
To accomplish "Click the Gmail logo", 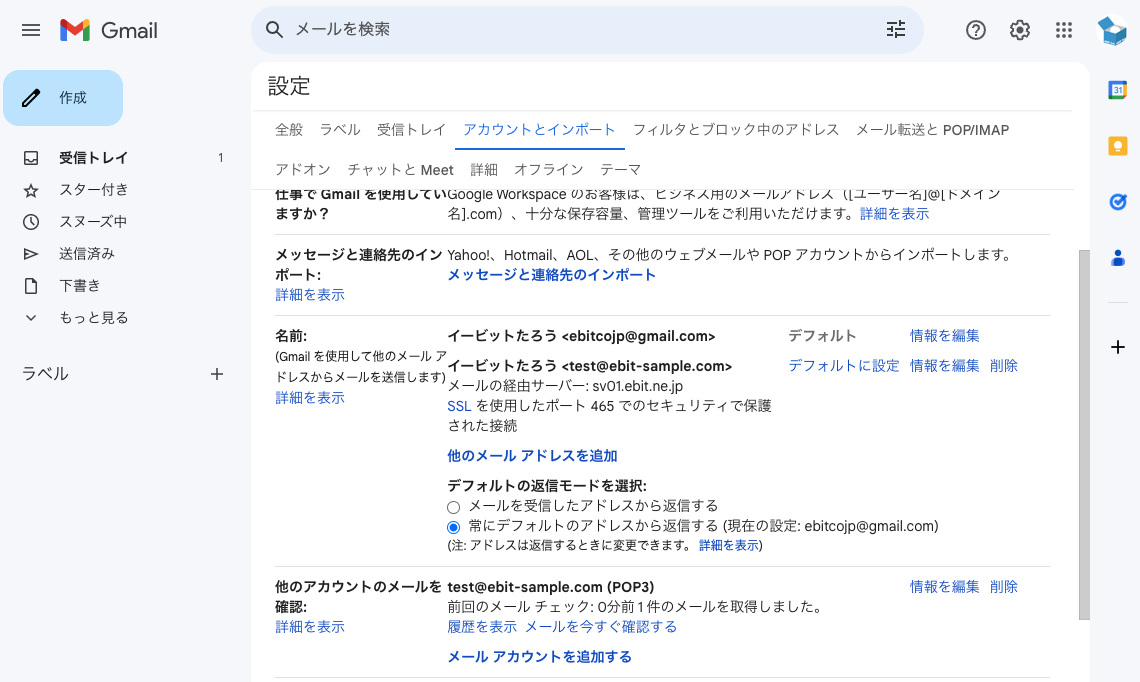I will [x=108, y=30].
